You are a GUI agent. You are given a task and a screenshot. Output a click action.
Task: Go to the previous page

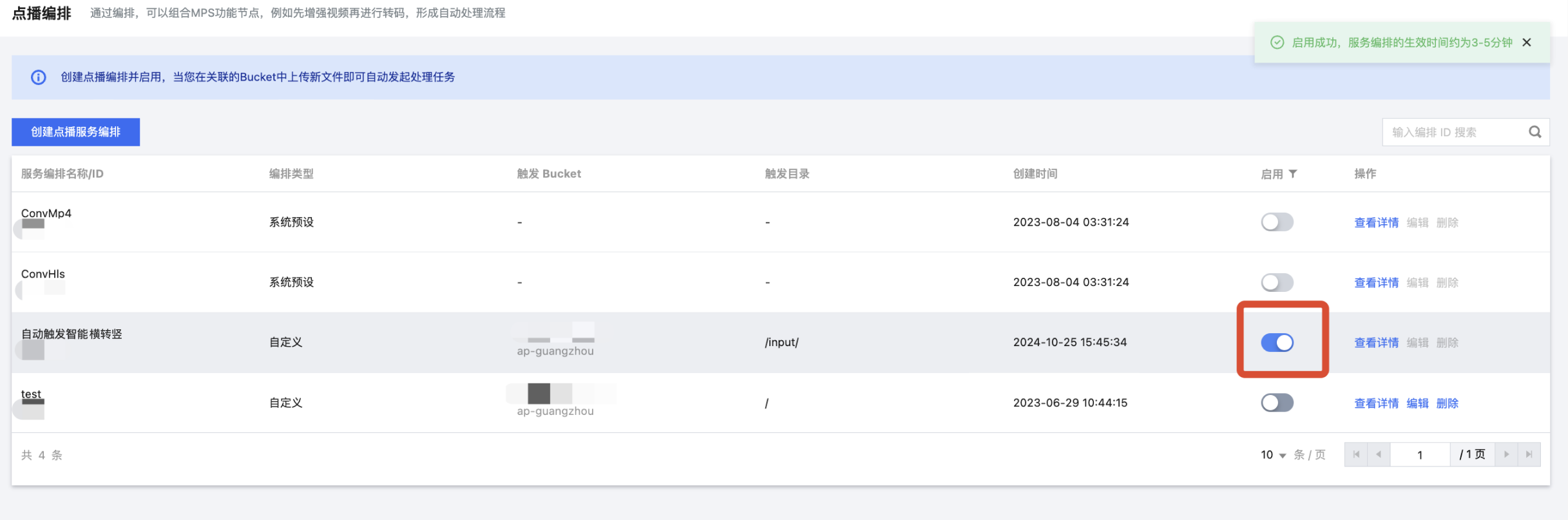(1379, 455)
